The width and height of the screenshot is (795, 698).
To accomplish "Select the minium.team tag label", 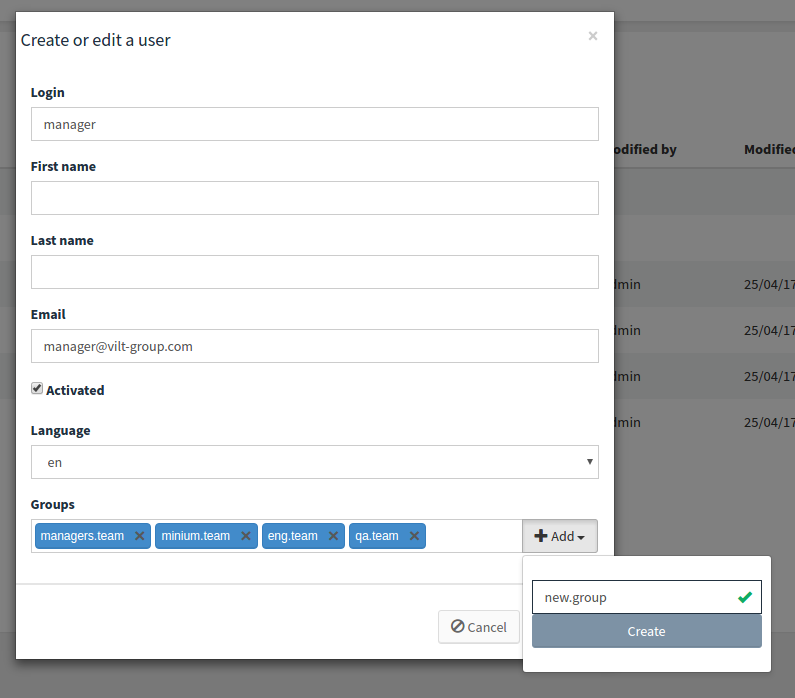I will pyautogui.click(x=196, y=536).
